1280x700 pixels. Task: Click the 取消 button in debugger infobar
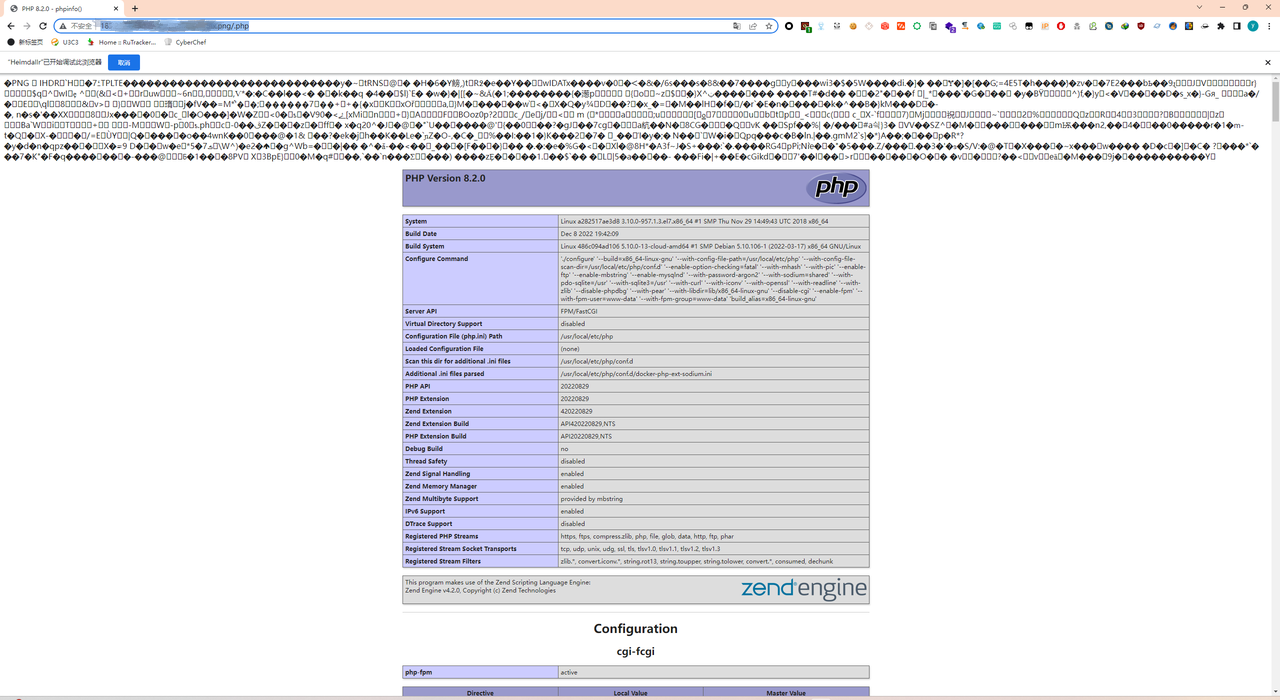(124, 62)
